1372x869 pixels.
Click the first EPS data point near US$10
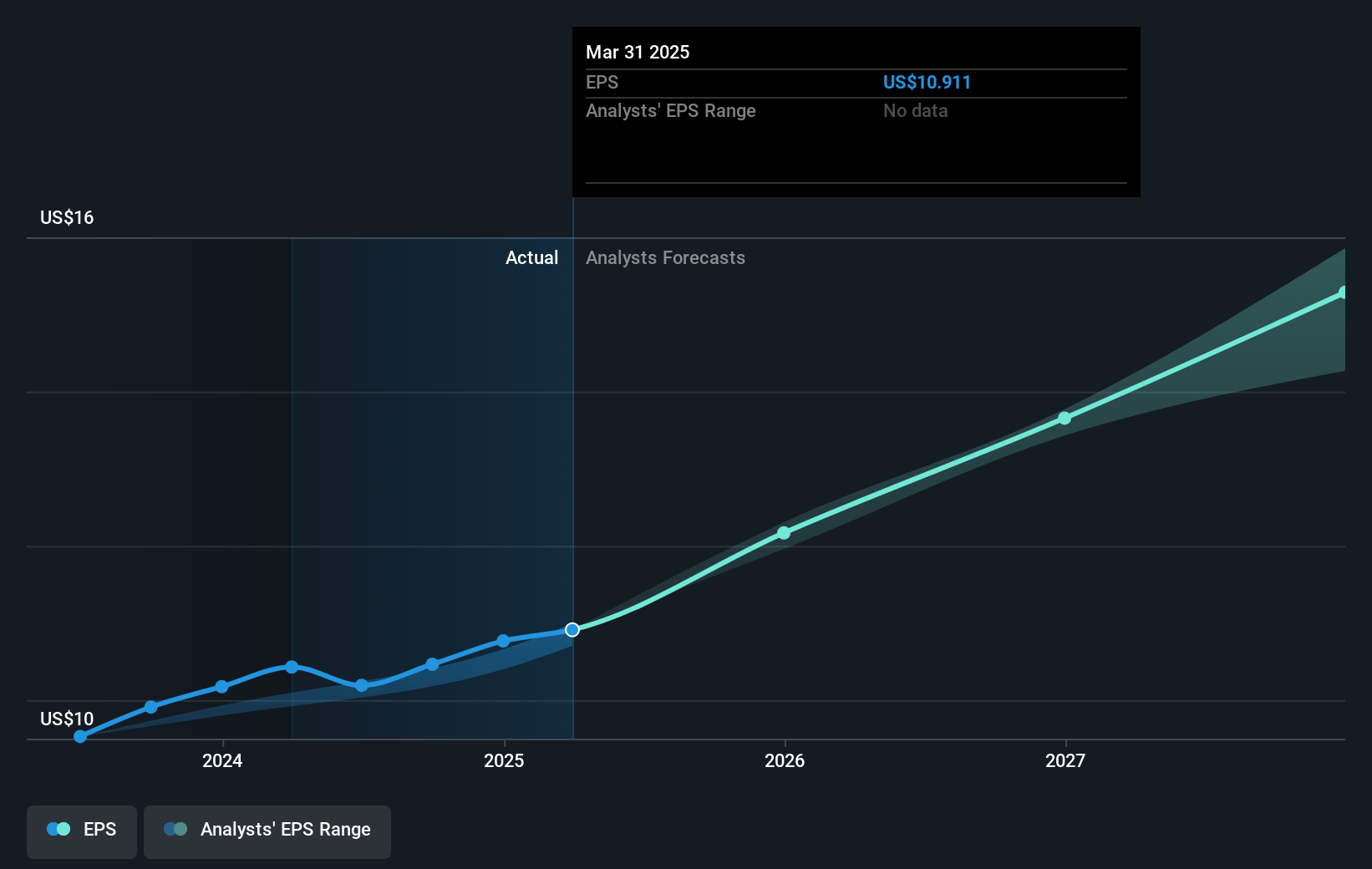pos(80,736)
